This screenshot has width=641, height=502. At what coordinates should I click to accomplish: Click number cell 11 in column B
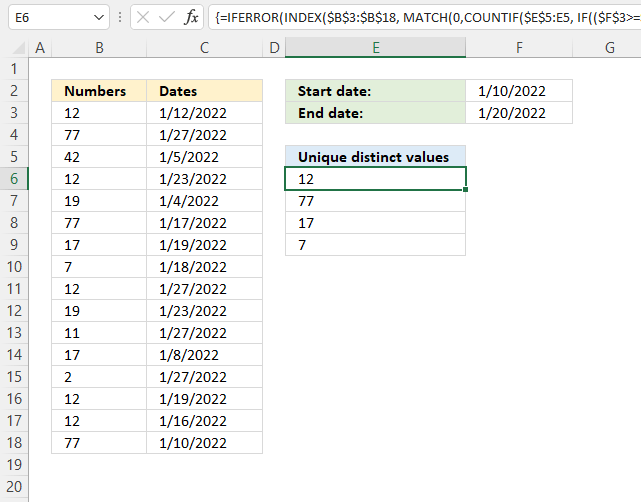(x=99, y=333)
